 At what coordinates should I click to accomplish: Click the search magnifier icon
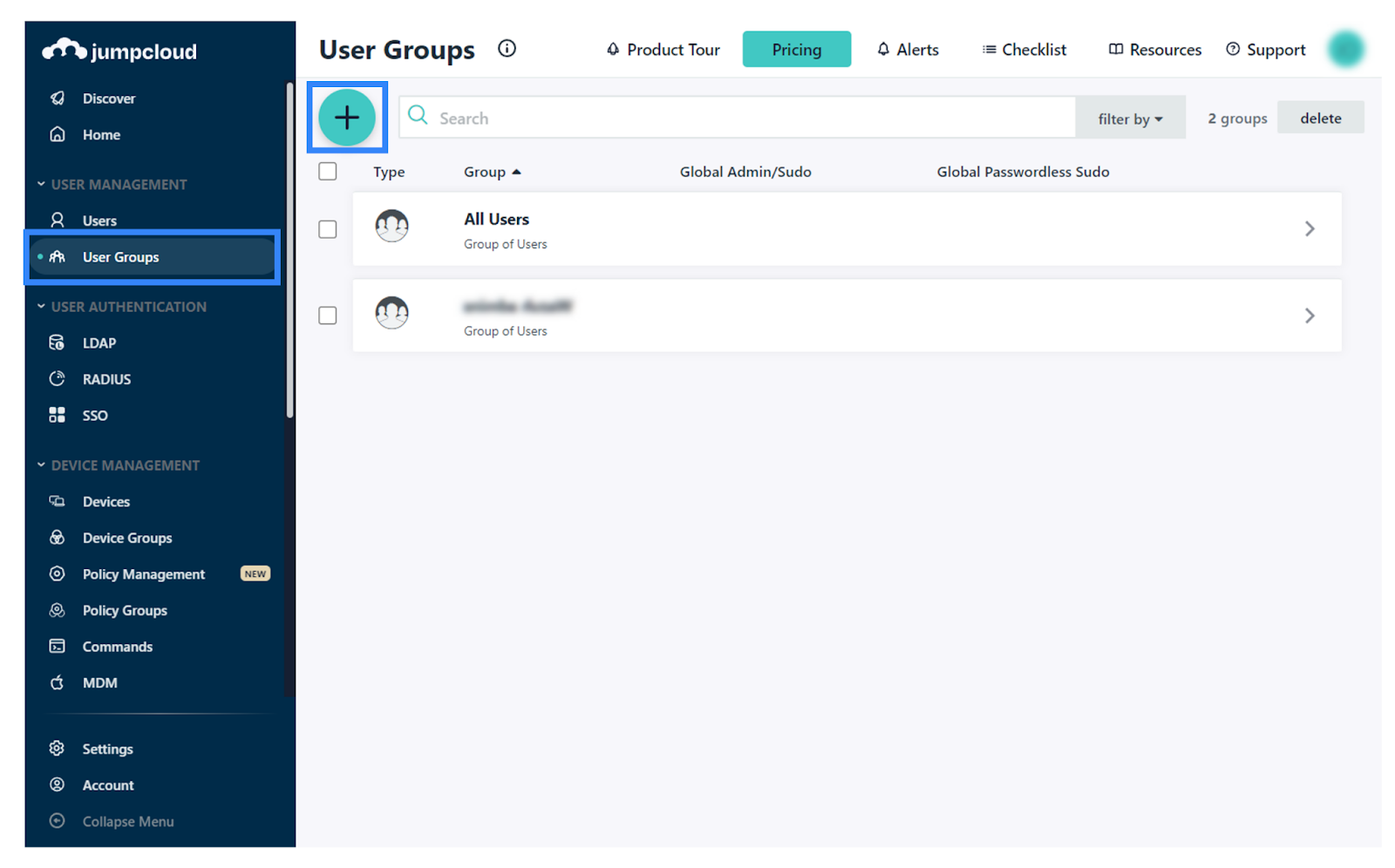coord(418,116)
